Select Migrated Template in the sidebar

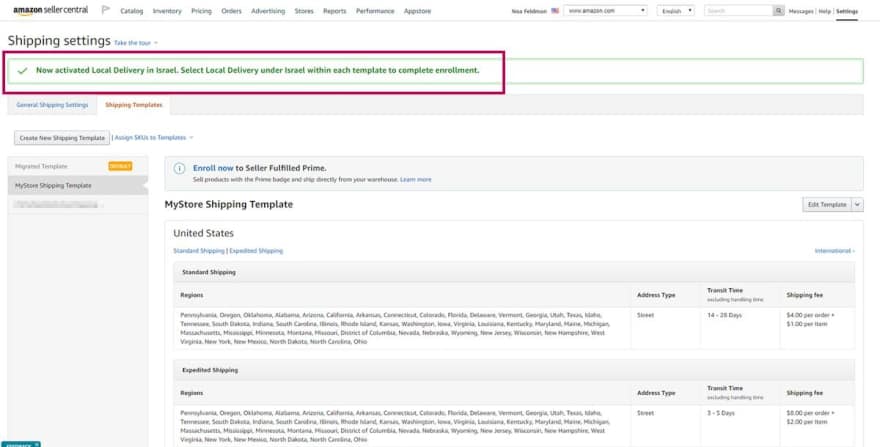42,166
